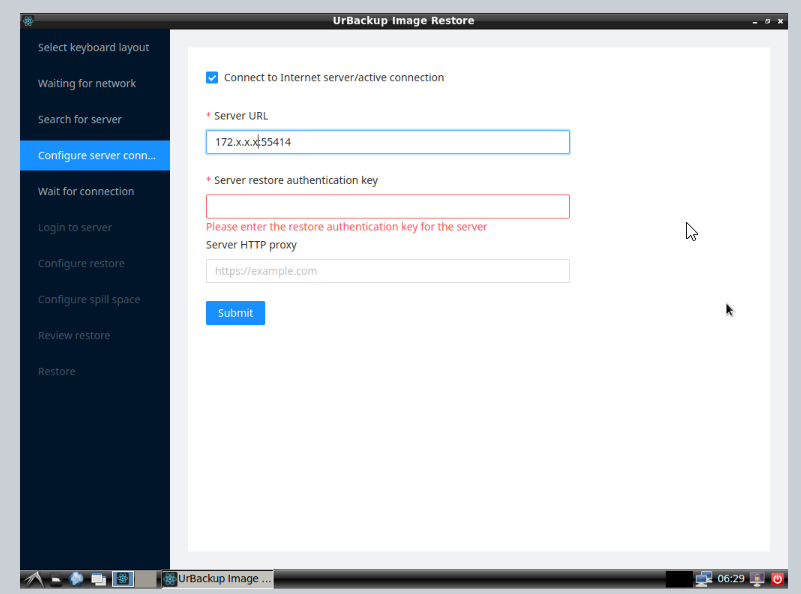Open the network connection tray icon
The width and height of the screenshot is (801, 594).
(704, 579)
